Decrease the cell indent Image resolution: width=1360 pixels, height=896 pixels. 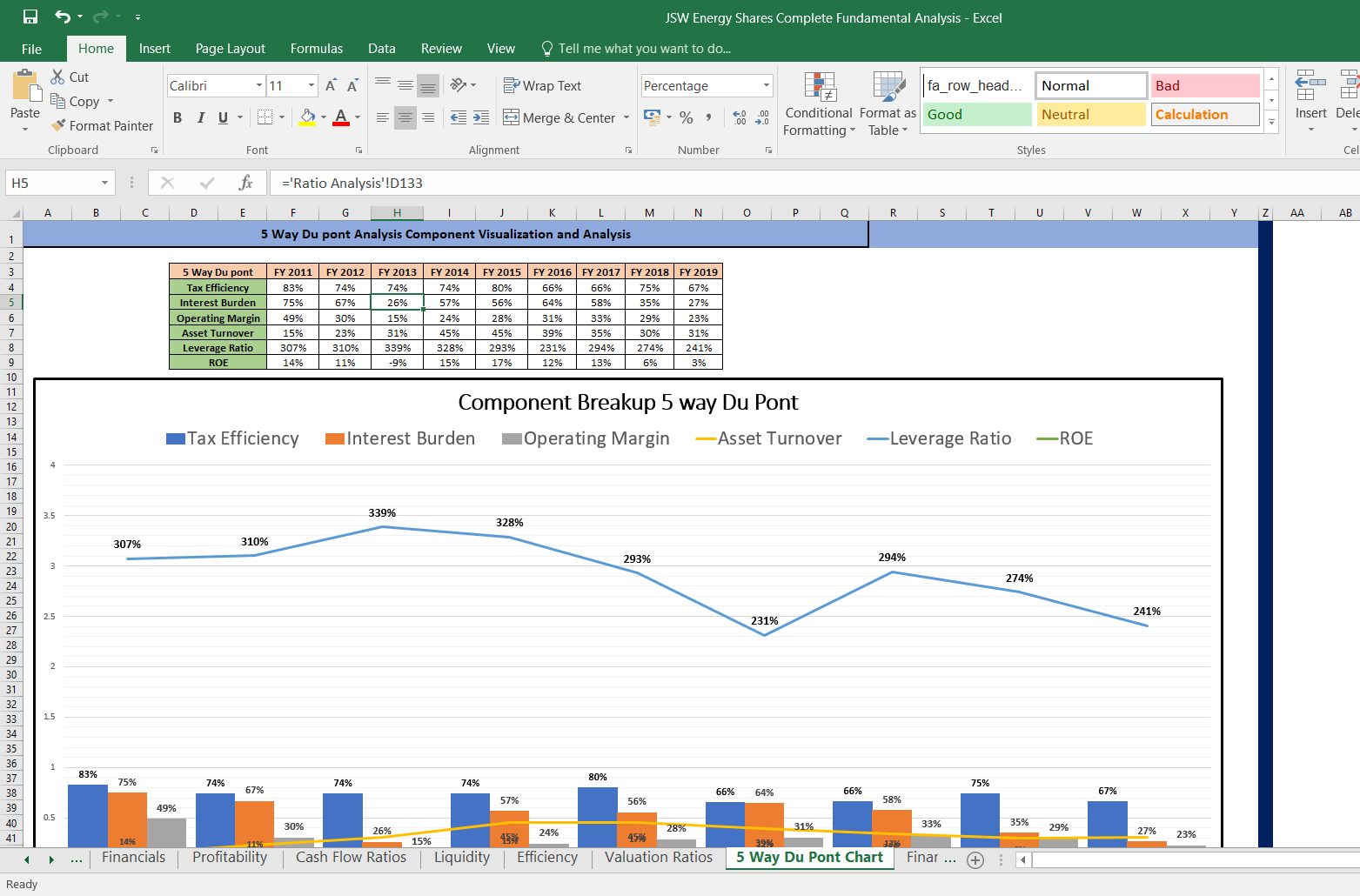(x=459, y=117)
